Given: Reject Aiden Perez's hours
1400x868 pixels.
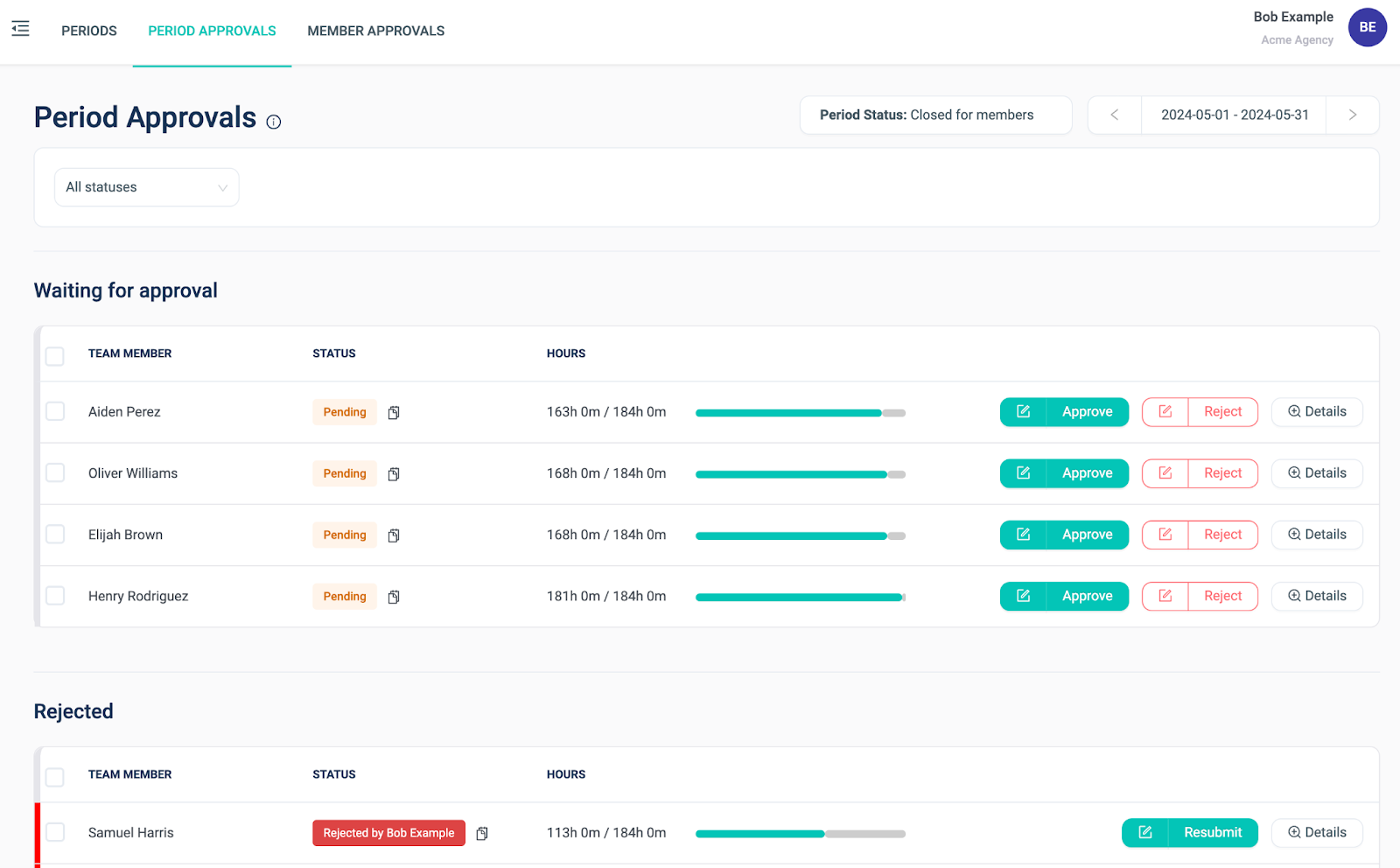Looking at the screenshot, I should coord(1223,412).
